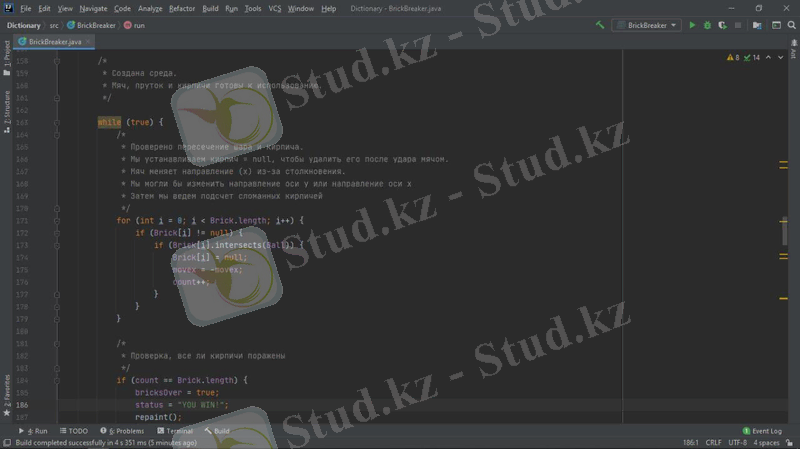Screen dimensions: 800x449
Task: Select the BrickBreaker.java editor tab
Action: 53,41
